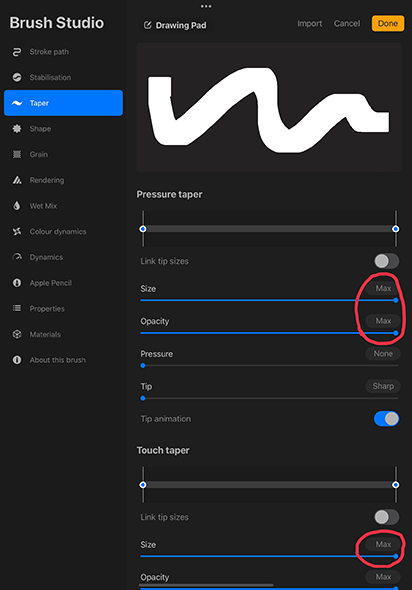Open Stroke path settings icon
This screenshot has width=412, height=590.
click(x=17, y=52)
